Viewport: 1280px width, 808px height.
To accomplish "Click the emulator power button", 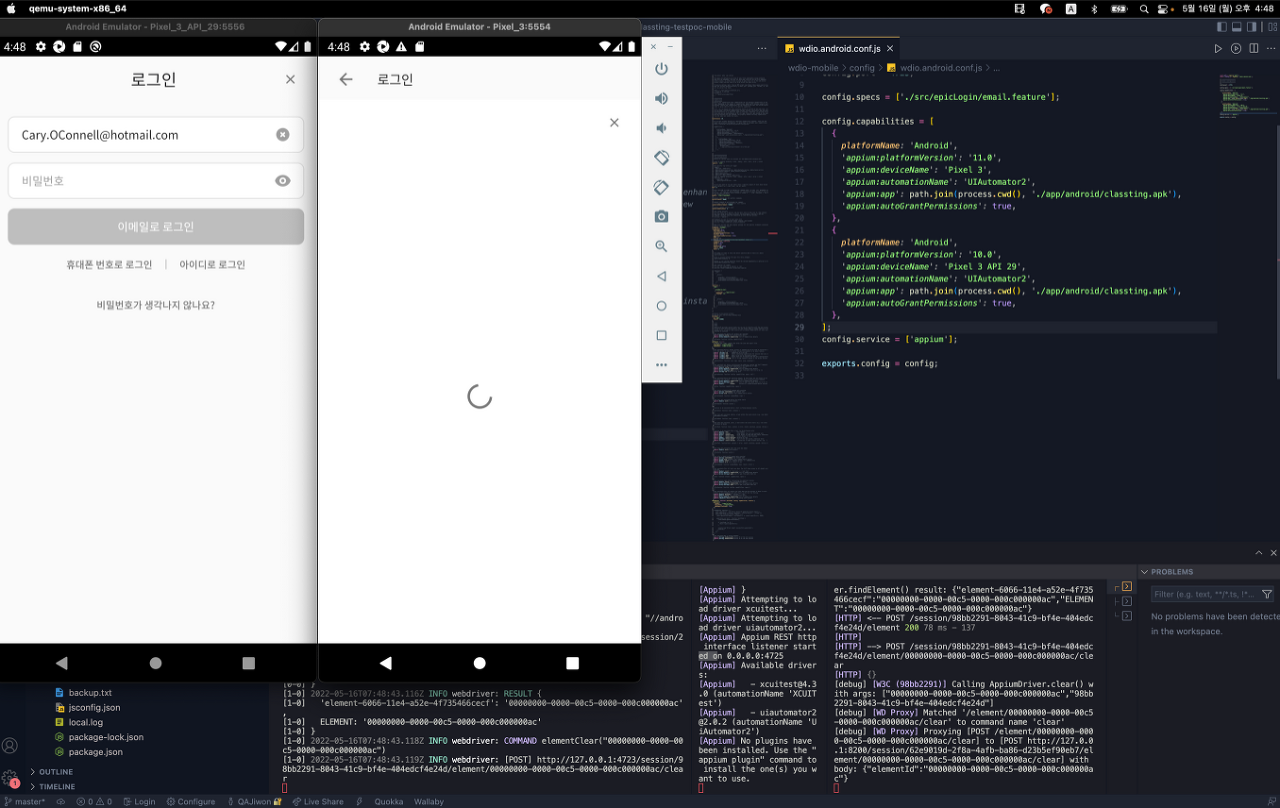I will pyautogui.click(x=661, y=69).
